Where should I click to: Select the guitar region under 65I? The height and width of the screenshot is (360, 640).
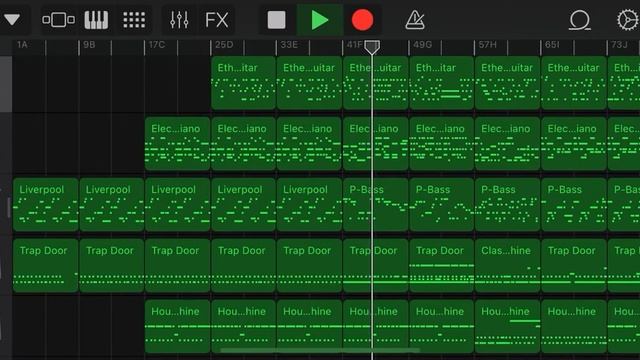coord(573,83)
